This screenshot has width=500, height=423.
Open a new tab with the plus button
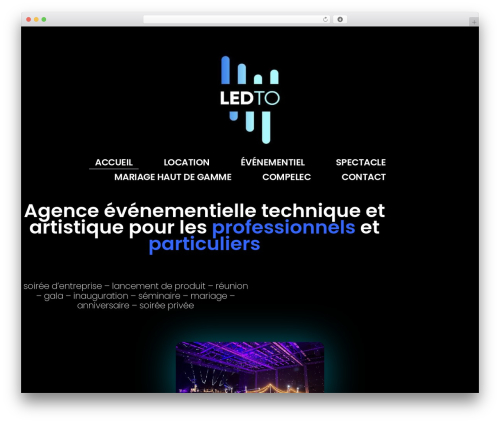[474, 22]
